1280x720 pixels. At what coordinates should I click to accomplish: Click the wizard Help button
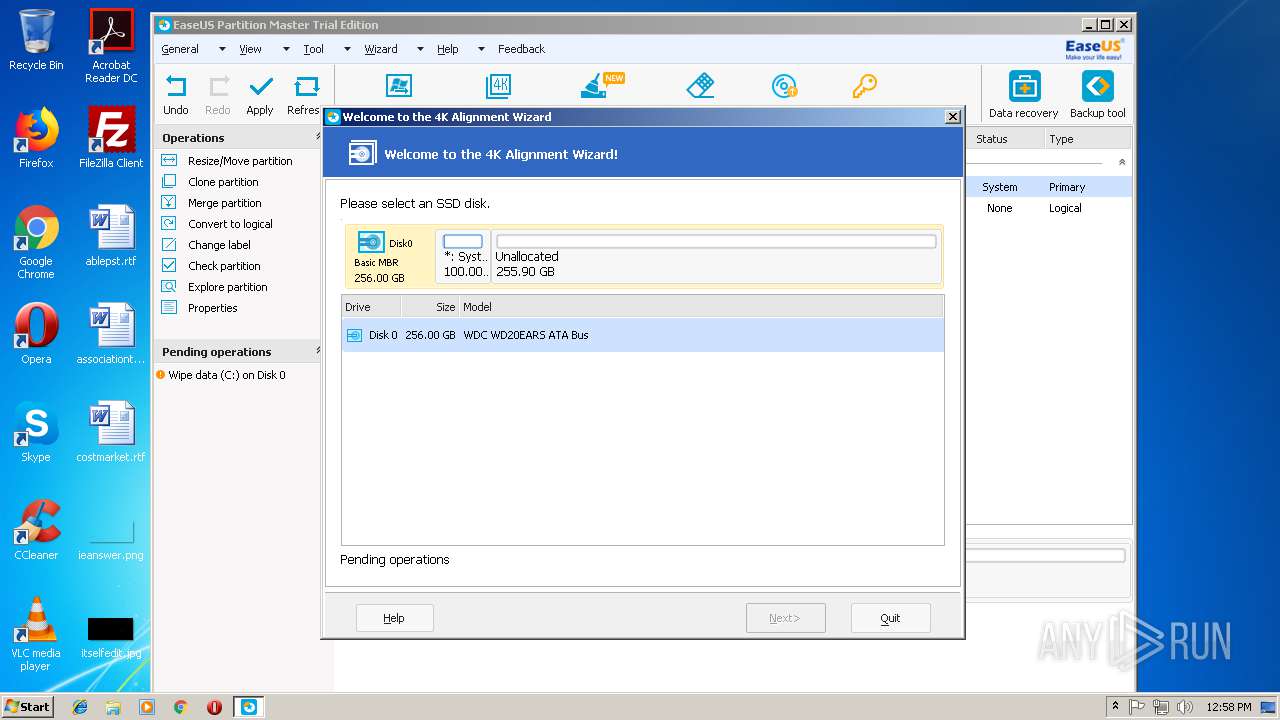394,618
